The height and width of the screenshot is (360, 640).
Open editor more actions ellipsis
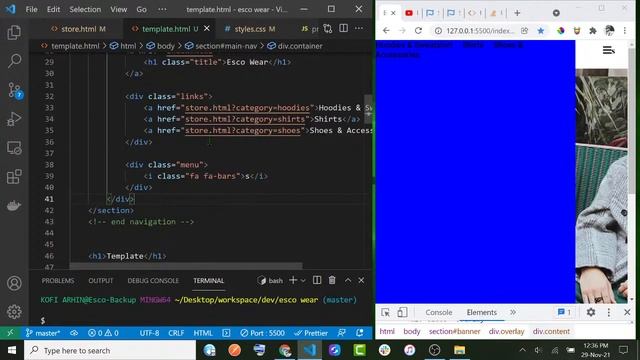point(359,29)
